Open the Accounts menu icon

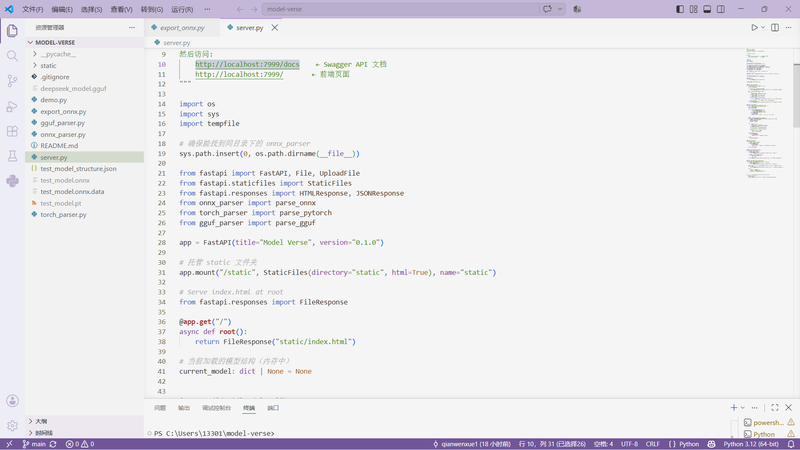click(12, 401)
